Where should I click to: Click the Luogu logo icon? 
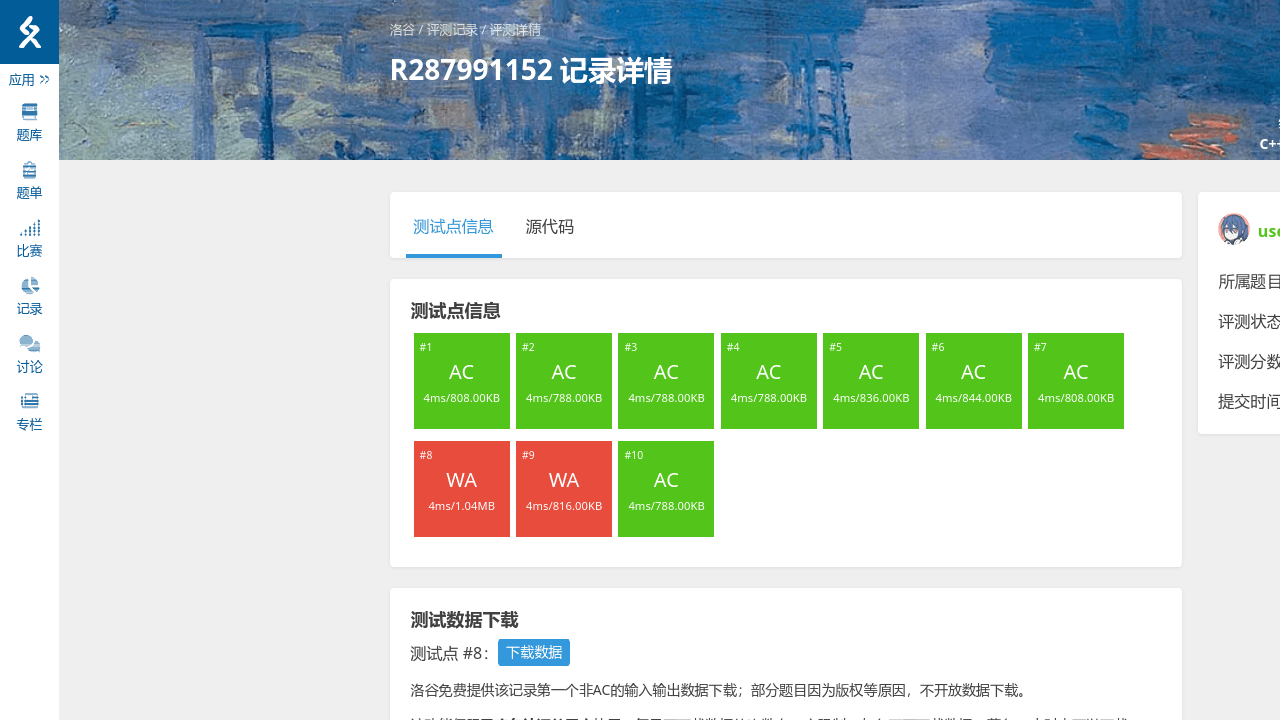click(x=29, y=32)
